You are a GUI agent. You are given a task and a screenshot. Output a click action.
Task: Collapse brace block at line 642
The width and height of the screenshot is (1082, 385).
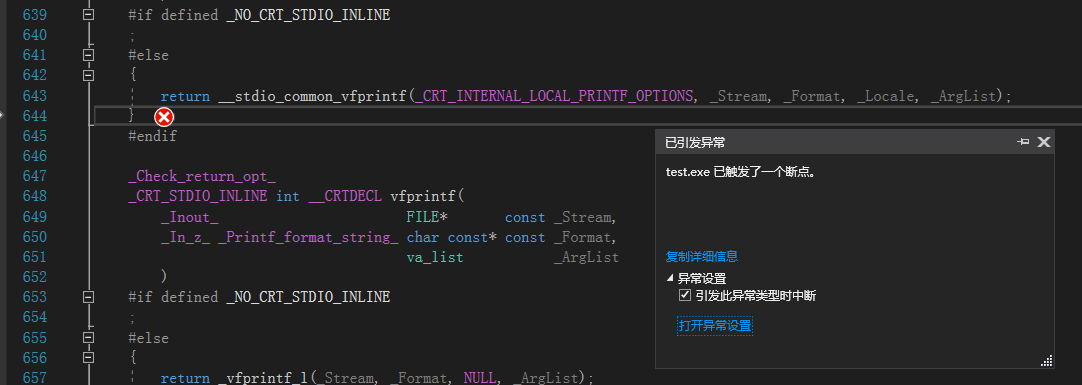click(x=88, y=75)
